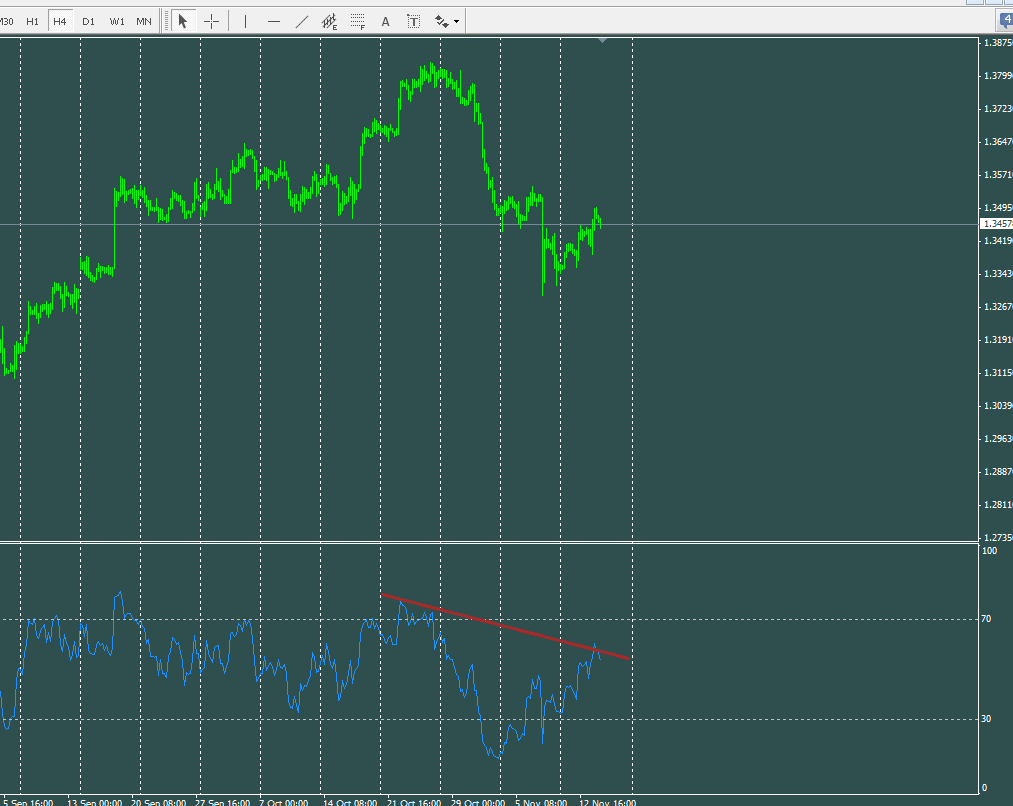Switch chart to W1 weekly timeframe
The image size is (1013, 806).
(x=117, y=21)
